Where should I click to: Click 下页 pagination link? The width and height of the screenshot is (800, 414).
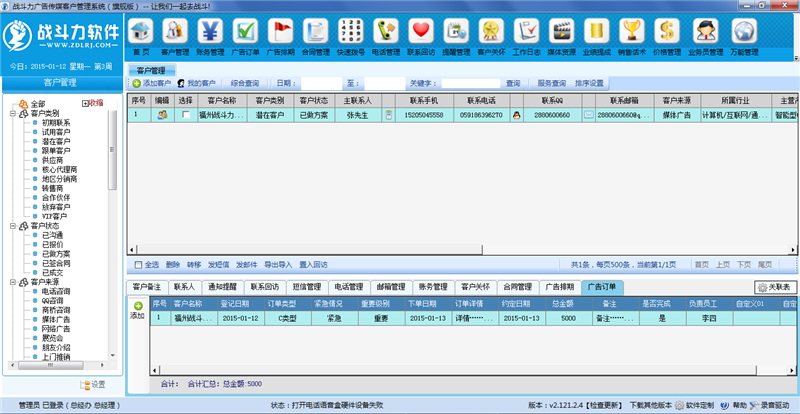tap(743, 265)
